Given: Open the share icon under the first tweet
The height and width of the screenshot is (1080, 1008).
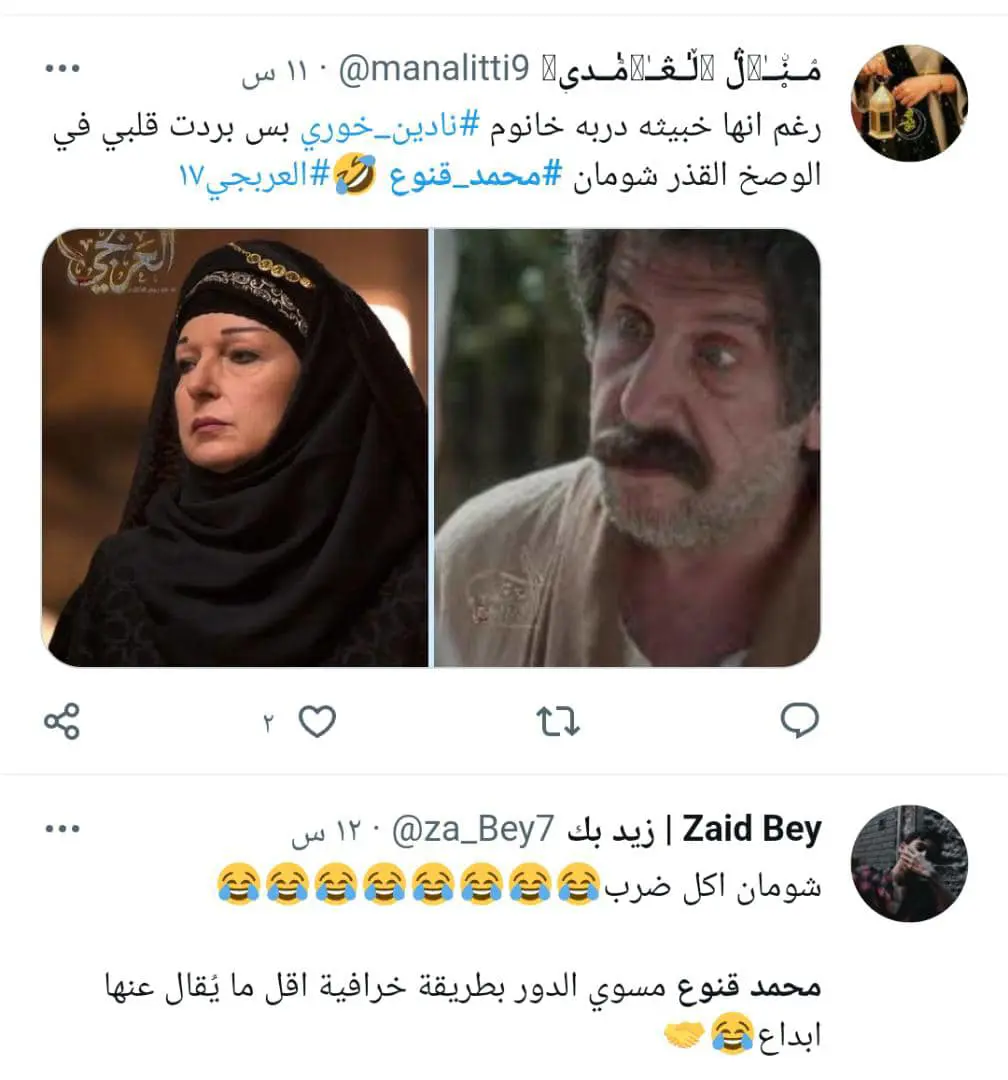Looking at the screenshot, I should pos(62,721).
